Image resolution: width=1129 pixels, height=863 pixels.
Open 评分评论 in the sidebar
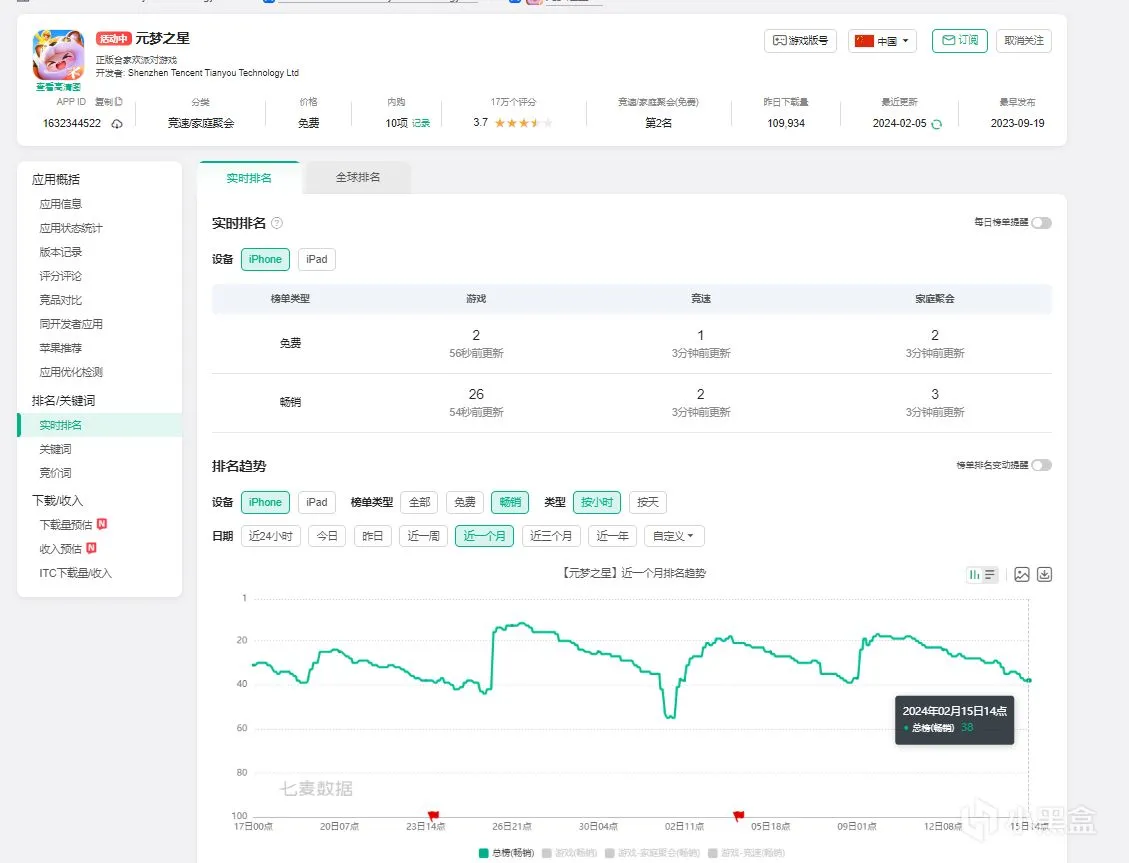pos(60,276)
